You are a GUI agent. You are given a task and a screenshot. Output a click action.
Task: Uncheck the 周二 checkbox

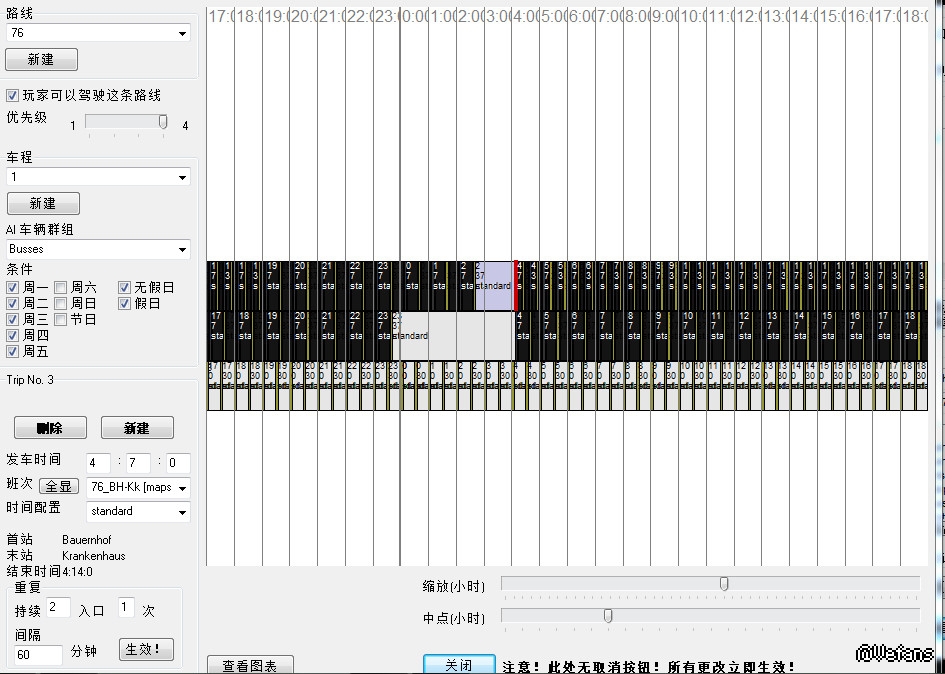(12, 303)
